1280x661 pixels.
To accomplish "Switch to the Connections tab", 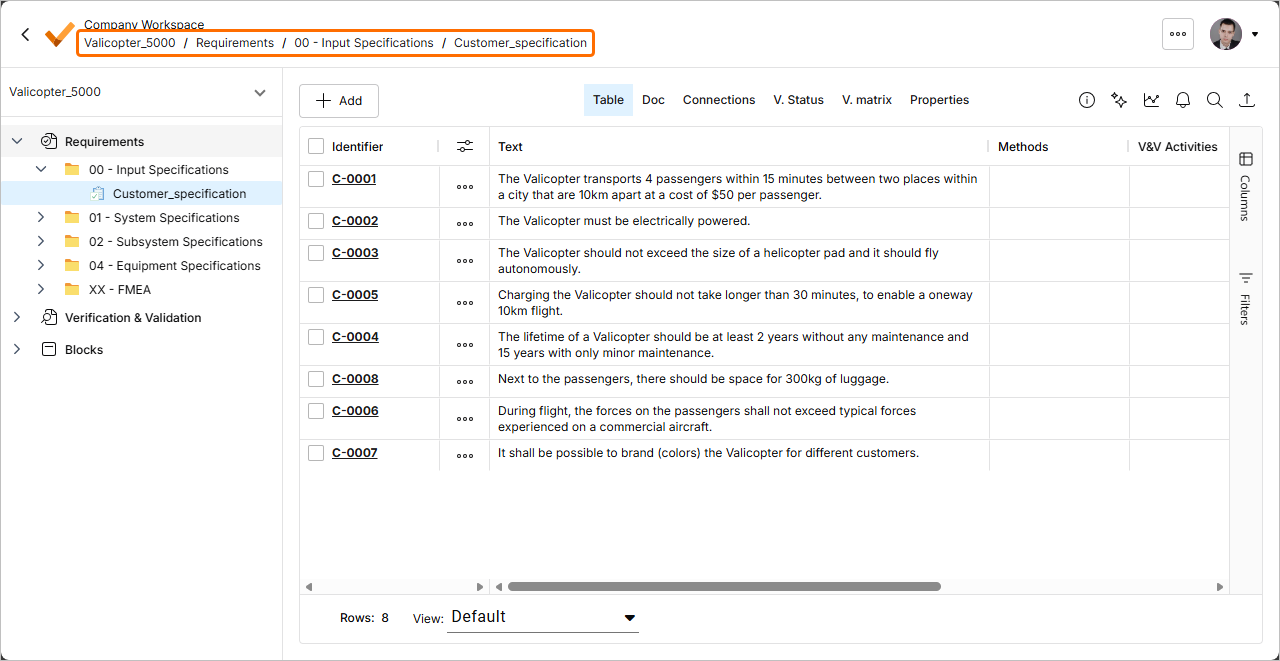I will pos(718,100).
